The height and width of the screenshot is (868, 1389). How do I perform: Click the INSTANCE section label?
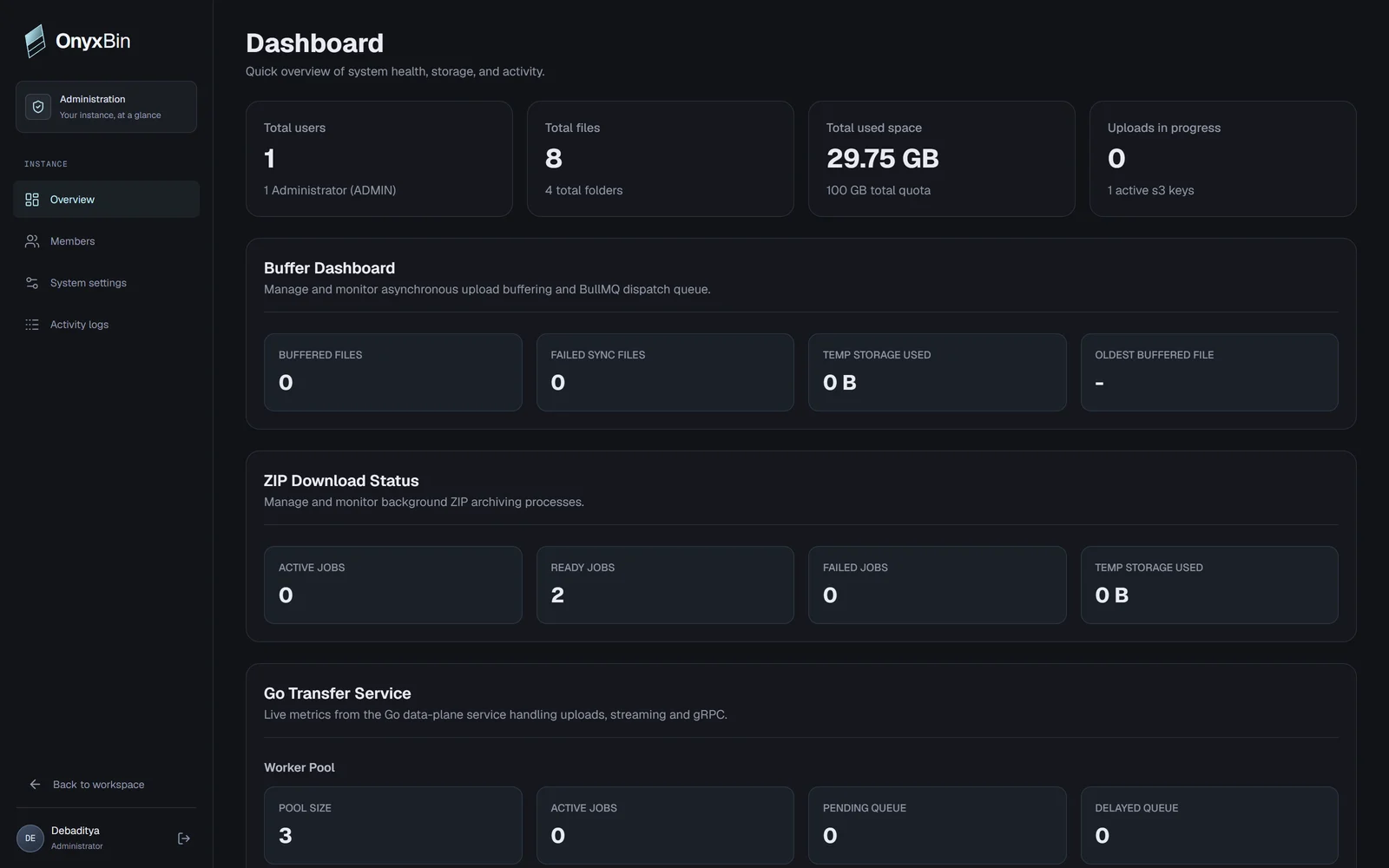46,164
